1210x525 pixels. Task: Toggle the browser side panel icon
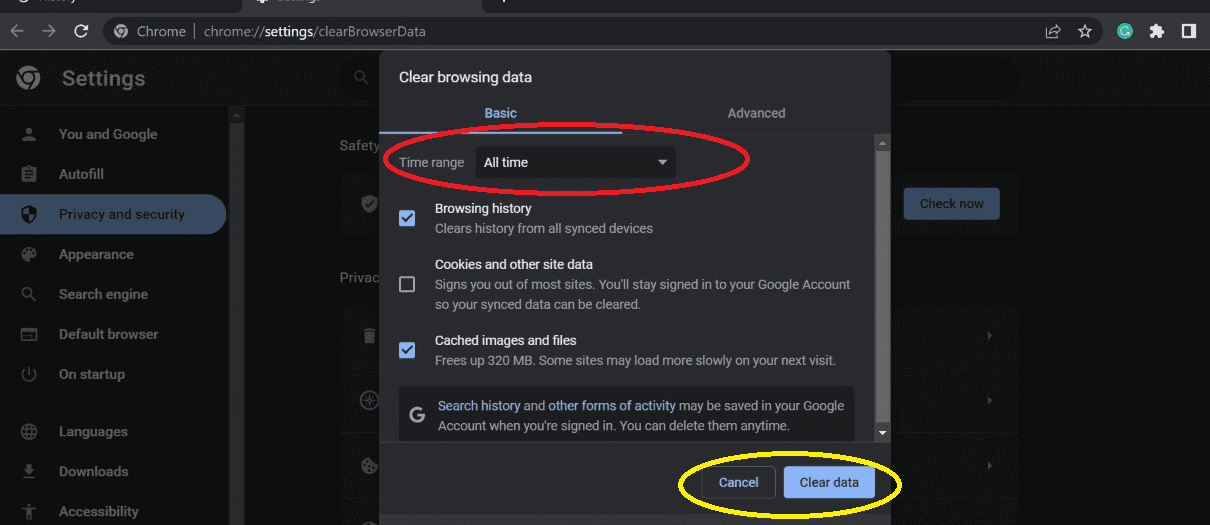coord(1189,31)
